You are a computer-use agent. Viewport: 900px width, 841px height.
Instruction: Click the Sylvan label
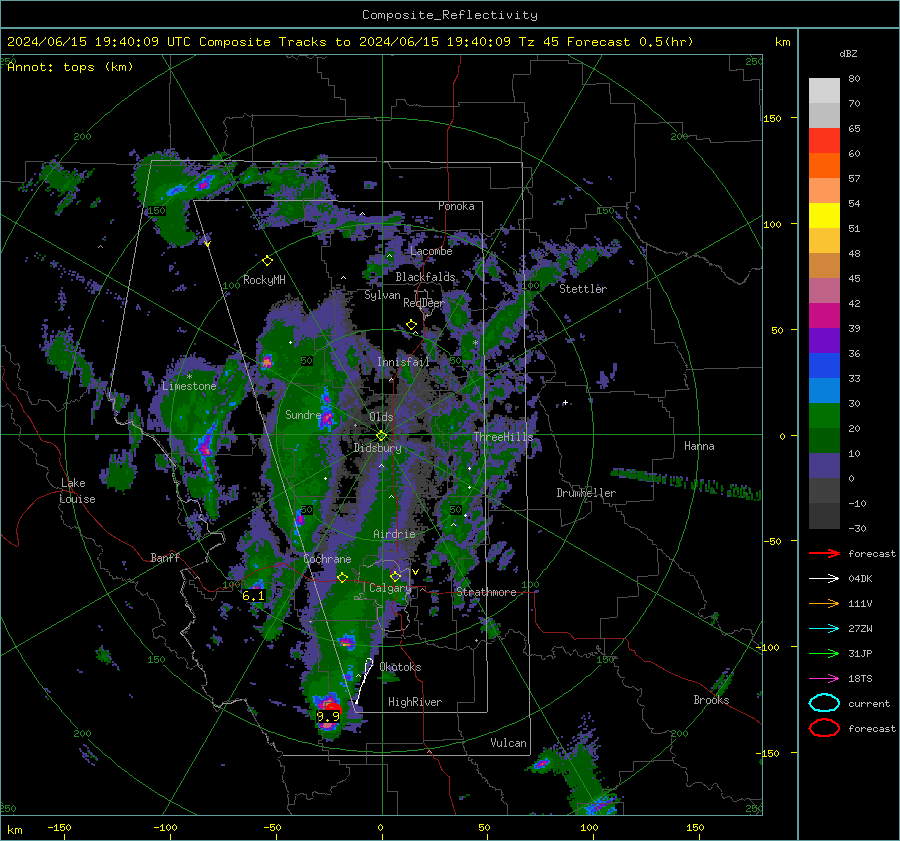382,295
